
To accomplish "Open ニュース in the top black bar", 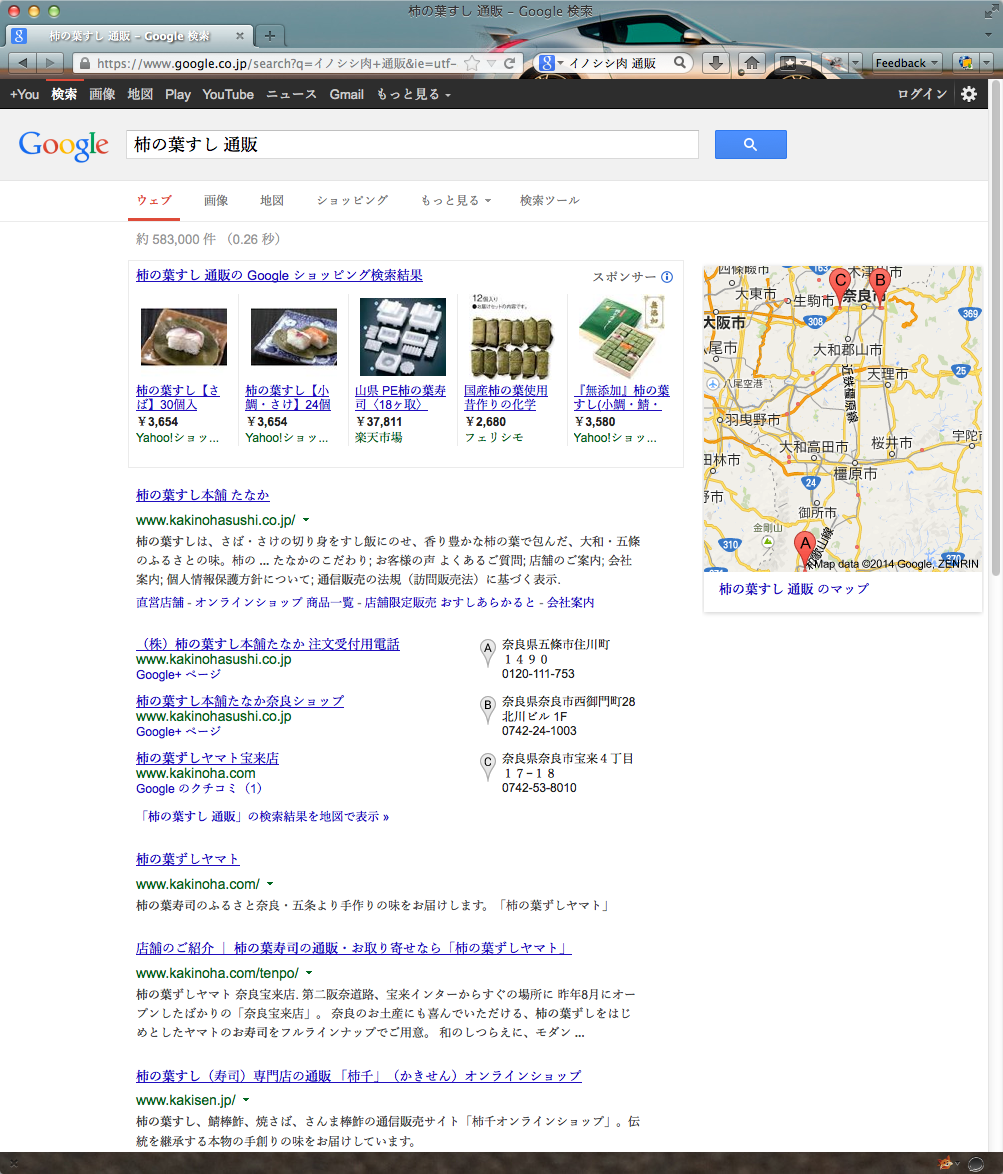I will point(291,94).
